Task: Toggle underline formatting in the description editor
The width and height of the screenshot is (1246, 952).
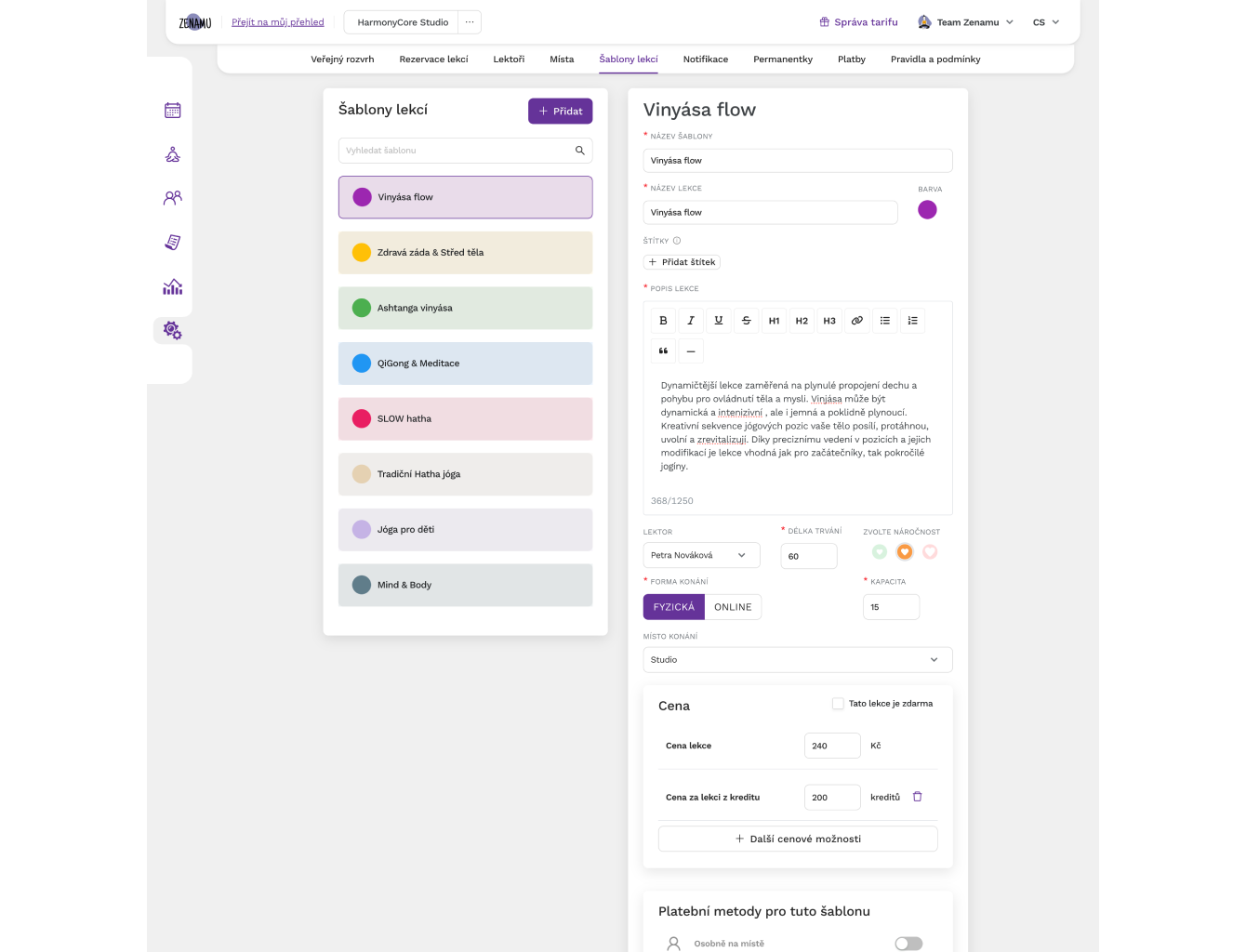Action: [x=719, y=321]
